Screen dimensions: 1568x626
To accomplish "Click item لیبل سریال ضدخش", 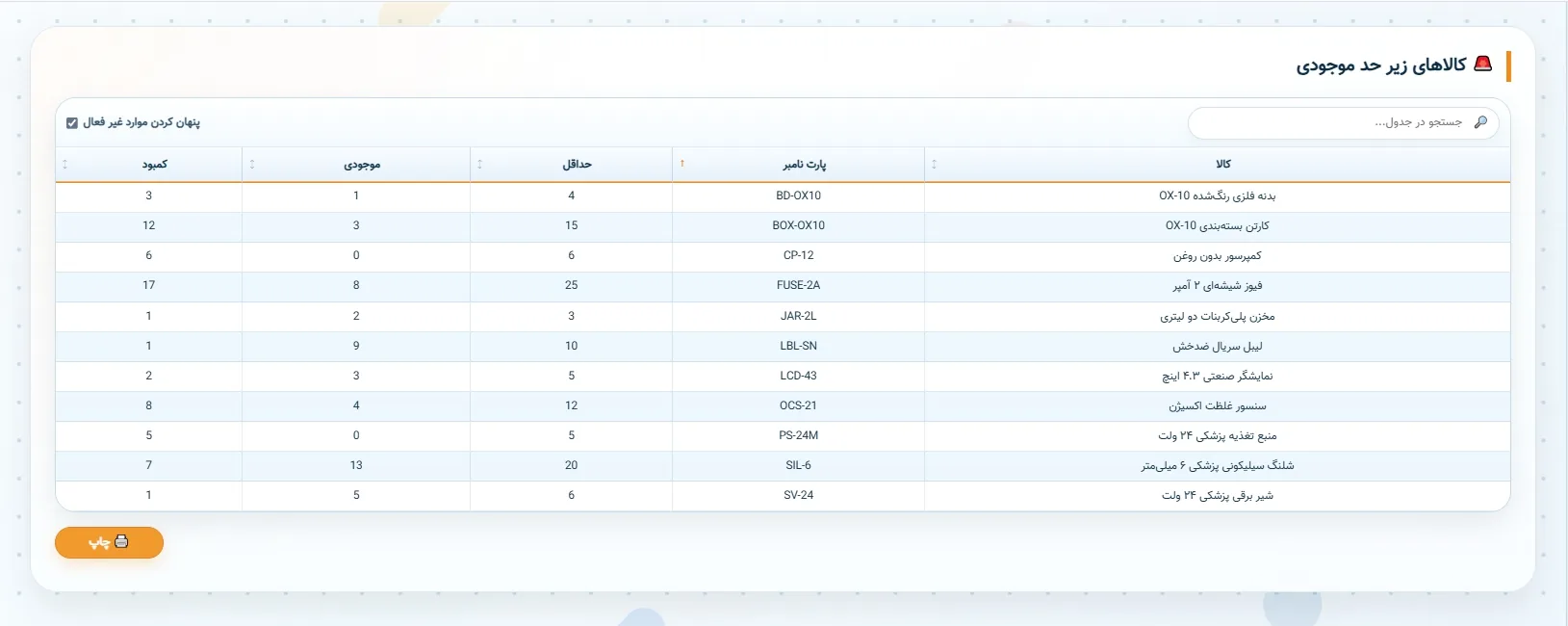I will click(1217, 346).
